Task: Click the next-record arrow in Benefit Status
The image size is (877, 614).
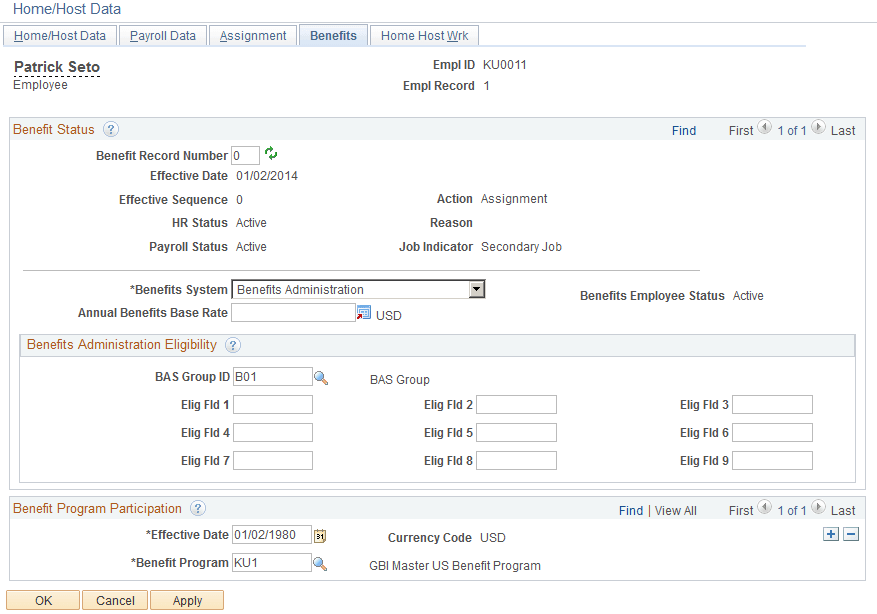Action: point(817,127)
